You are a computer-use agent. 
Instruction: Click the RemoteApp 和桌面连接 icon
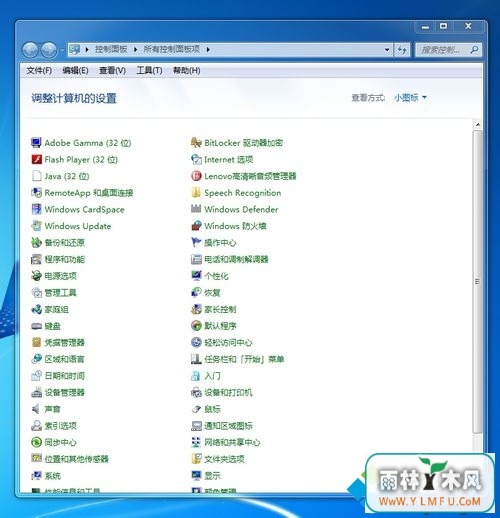tap(36, 193)
